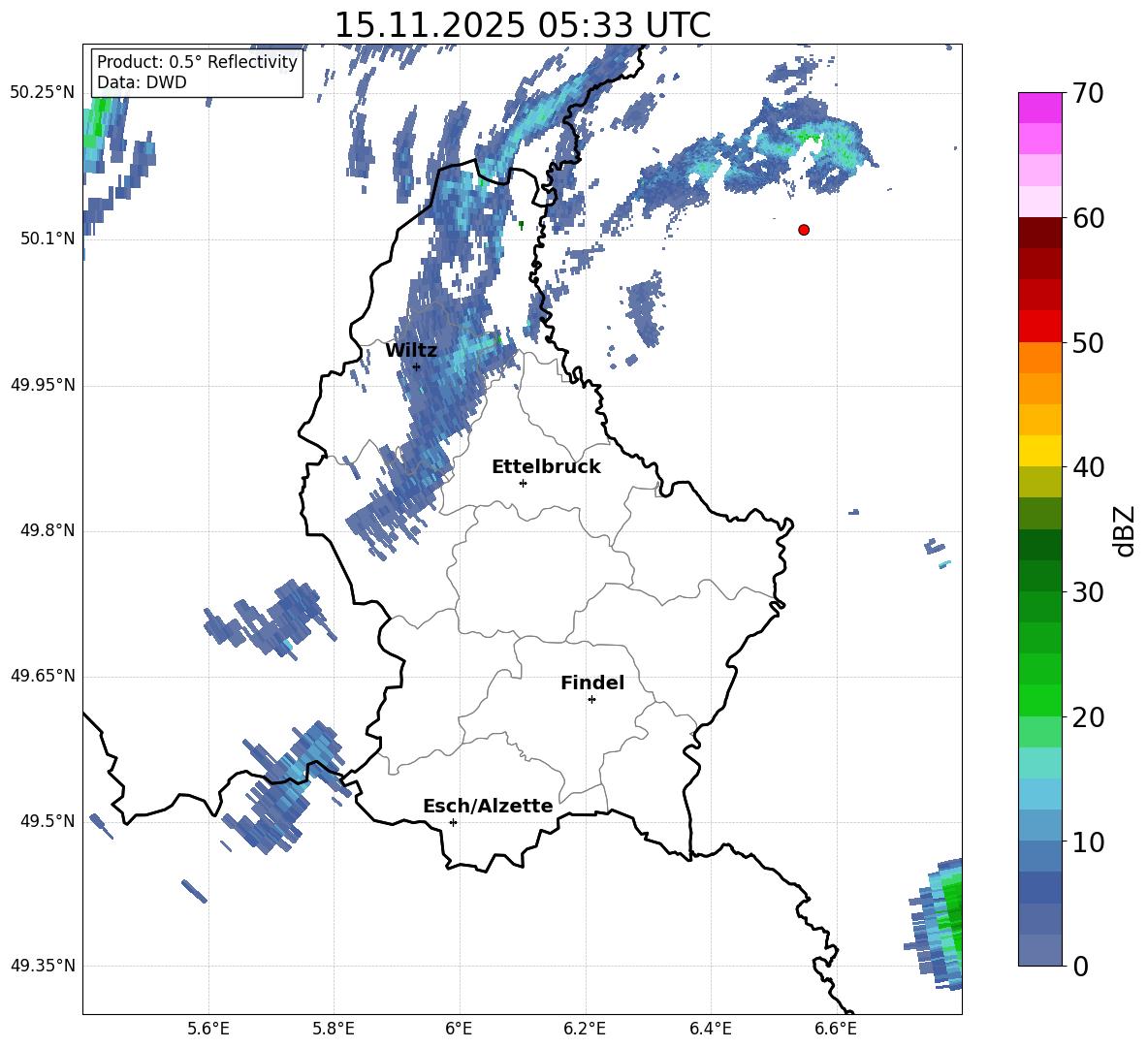The width and height of the screenshot is (1148, 1048).
Task: Click the 50 value on the colorbar
Action: (1089, 343)
